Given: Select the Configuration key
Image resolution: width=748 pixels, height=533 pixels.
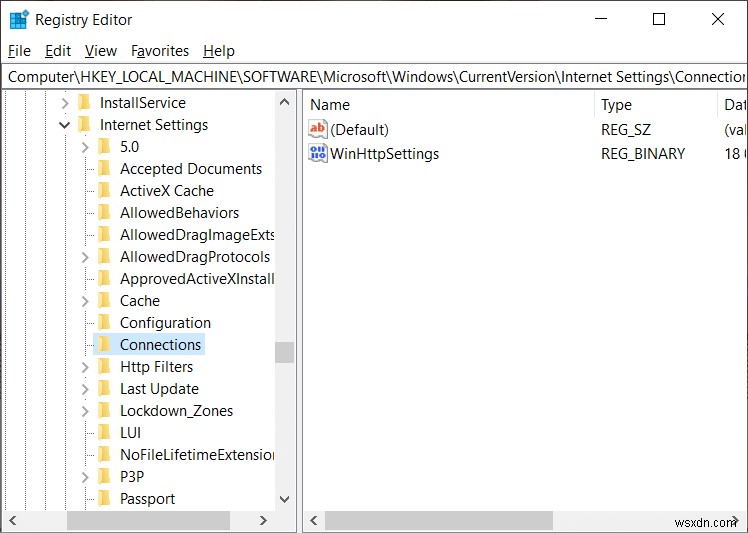Looking at the screenshot, I should click(x=165, y=323).
